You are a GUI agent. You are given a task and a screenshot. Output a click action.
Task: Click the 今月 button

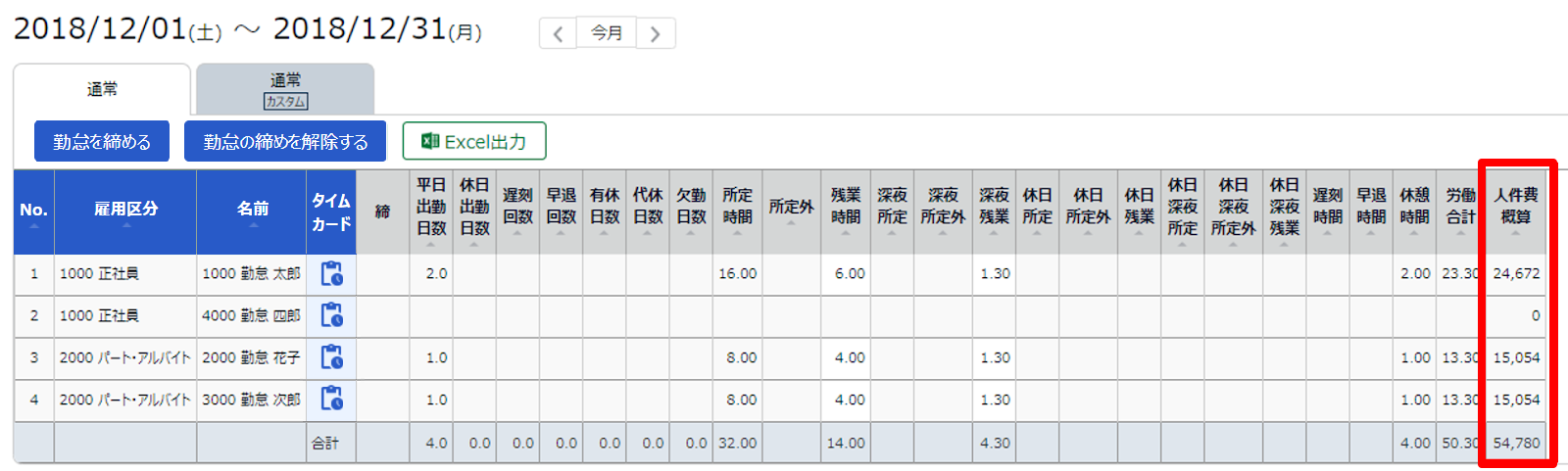[x=607, y=33]
